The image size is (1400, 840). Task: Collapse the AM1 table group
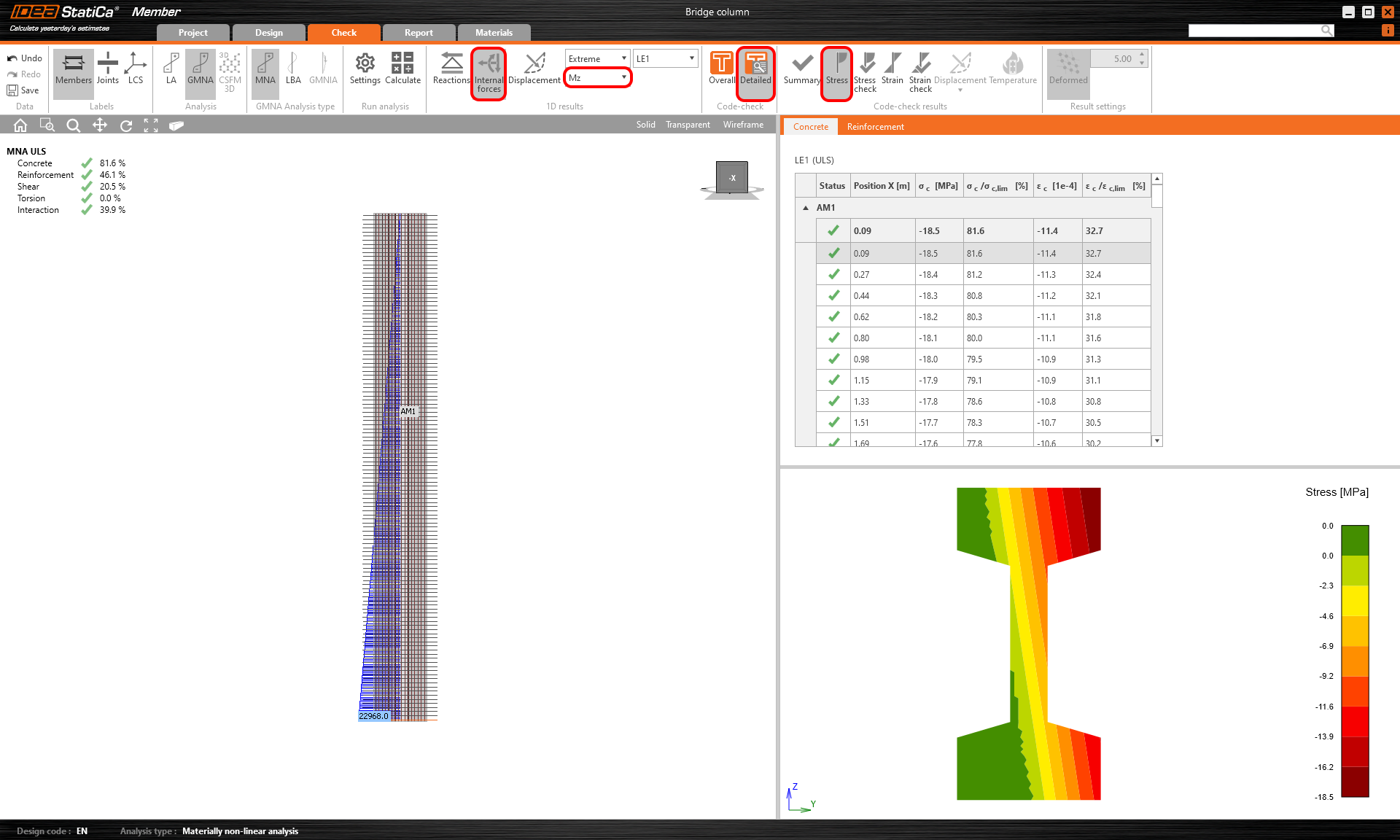[x=806, y=208]
